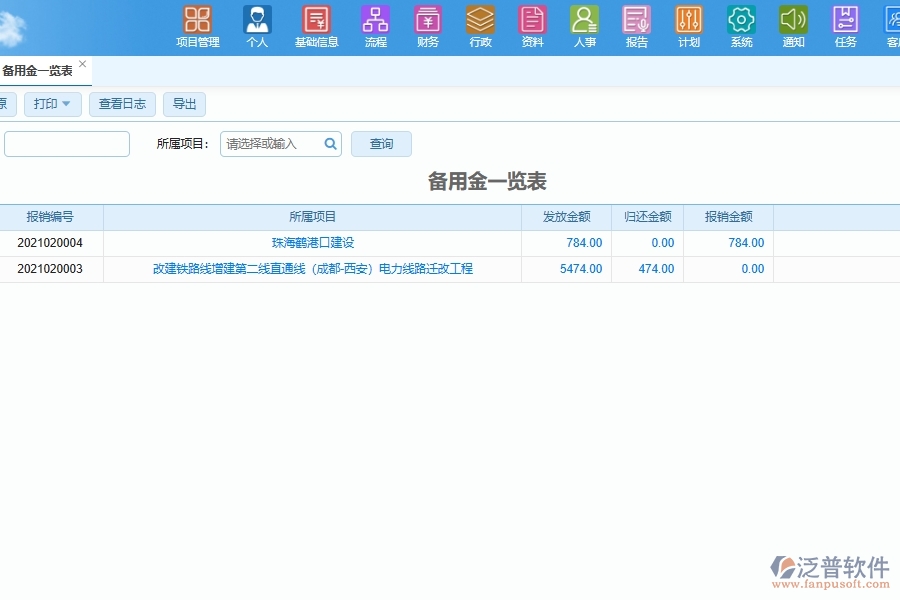The image size is (900, 600).
Task: Select the 计划 planning module icon
Action: [x=688, y=27]
